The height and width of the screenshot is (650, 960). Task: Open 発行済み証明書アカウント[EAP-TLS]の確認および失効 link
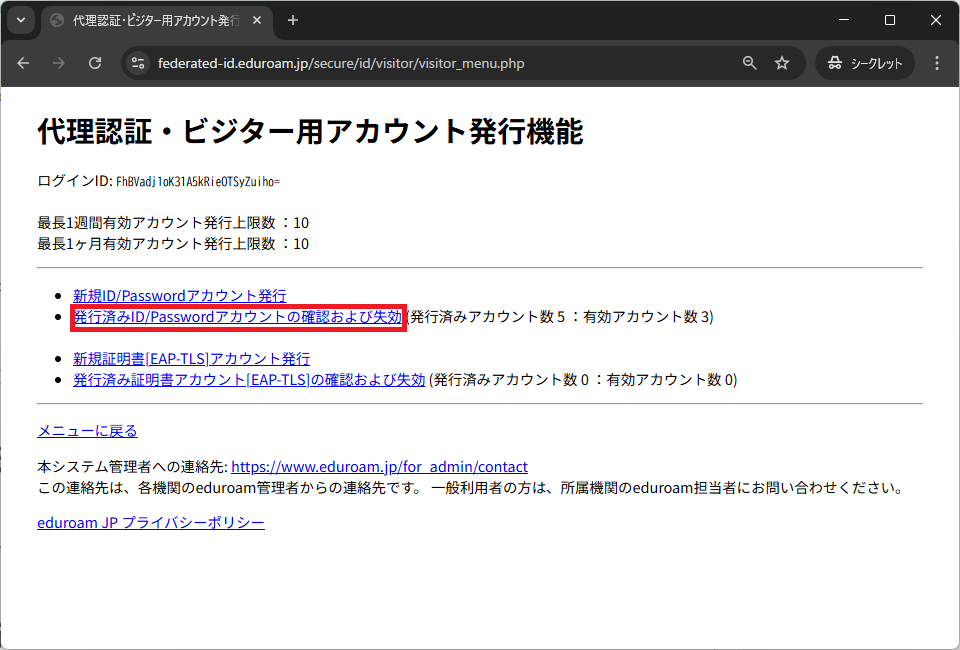coord(249,380)
